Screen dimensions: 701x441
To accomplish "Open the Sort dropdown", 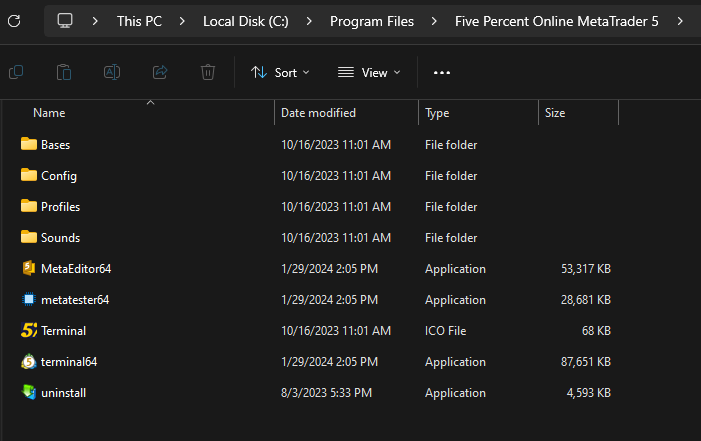I will (280, 72).
